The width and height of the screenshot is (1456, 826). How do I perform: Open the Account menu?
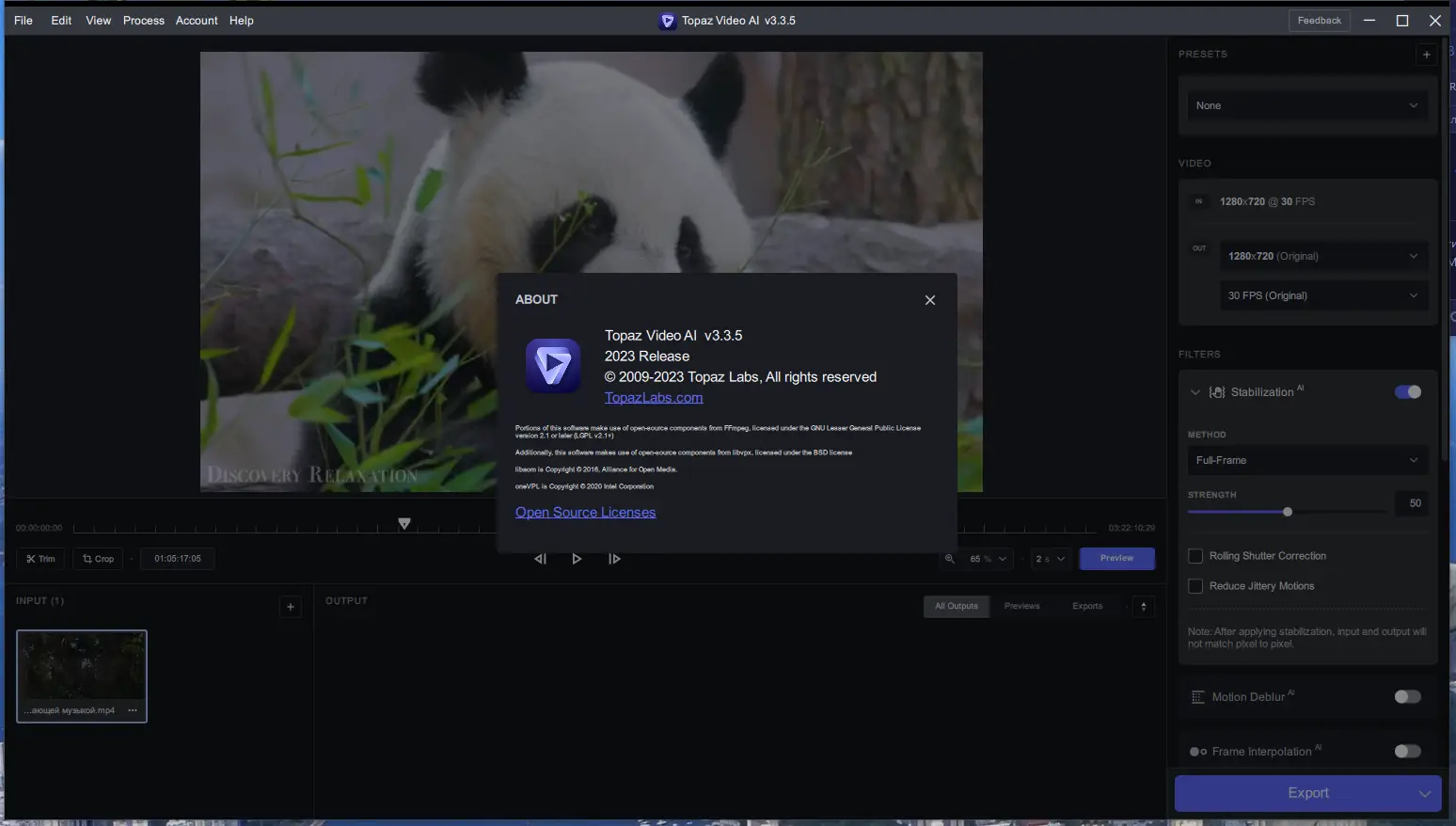[x=197, y=21]
